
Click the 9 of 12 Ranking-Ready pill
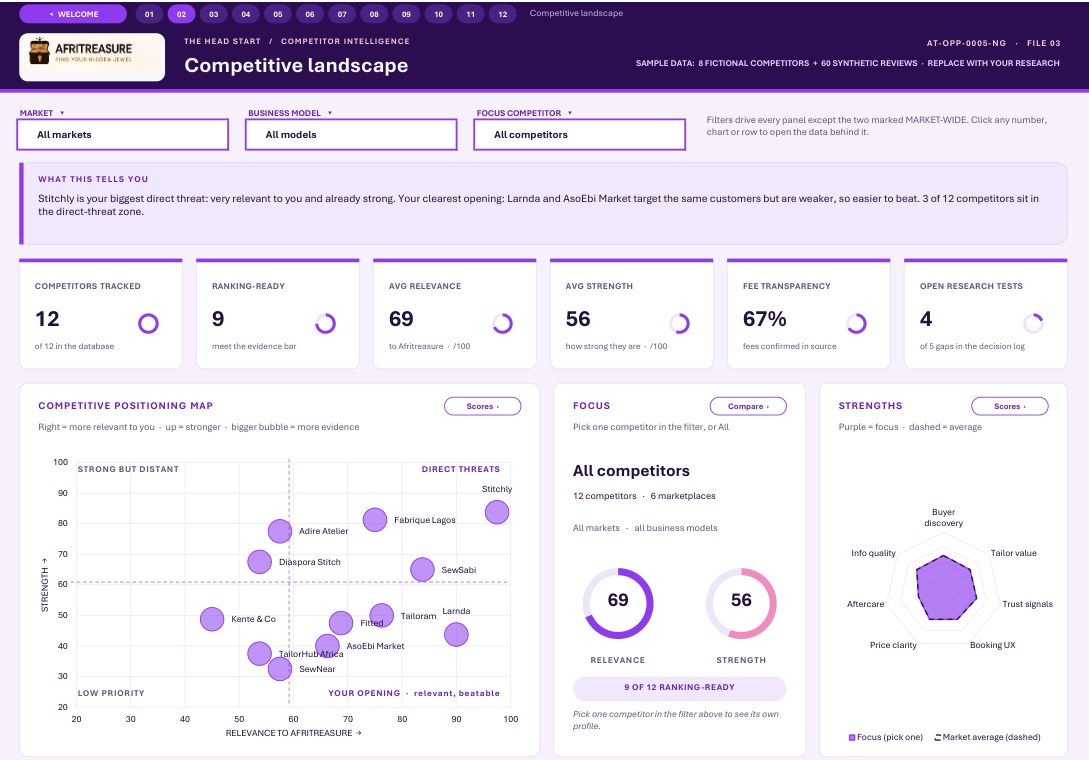[679, 688]
